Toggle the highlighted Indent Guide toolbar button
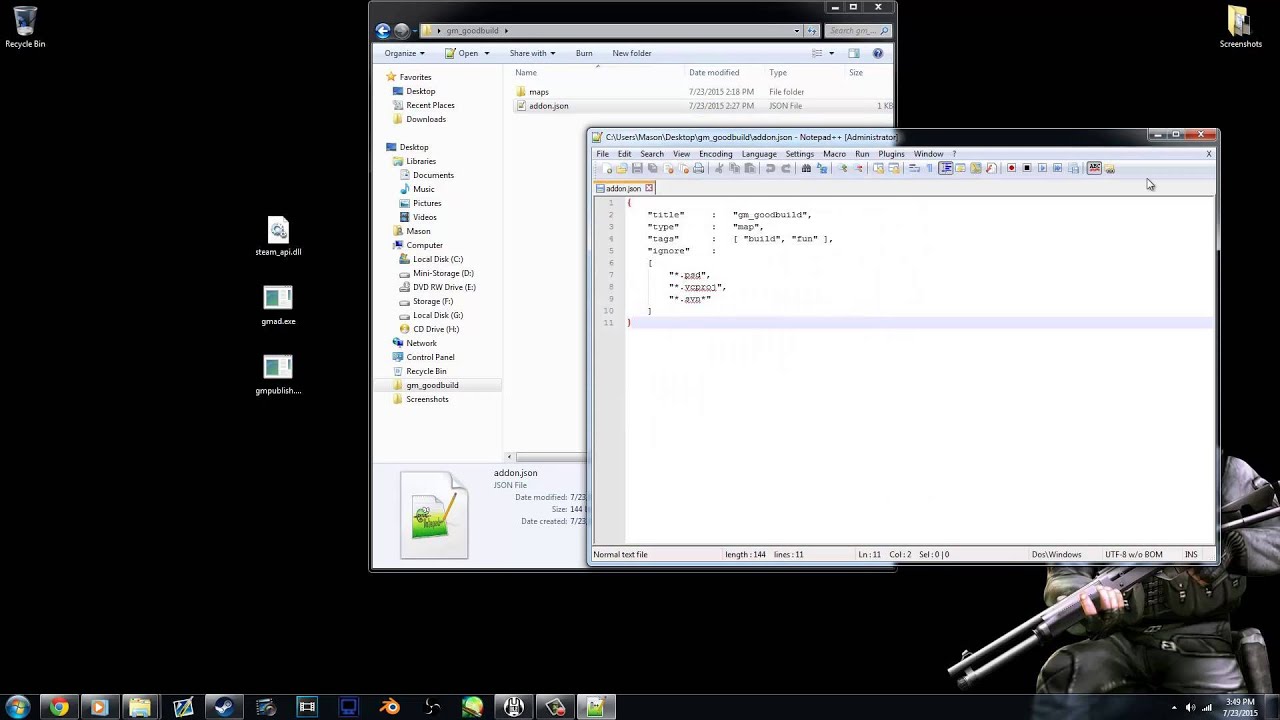Viewport: 1280px width, 720px height. 946,168
